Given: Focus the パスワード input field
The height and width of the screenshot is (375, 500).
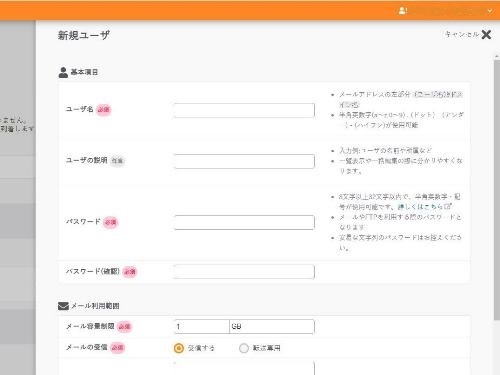Looking at the screenshot, I should click(x=244, y=222).
